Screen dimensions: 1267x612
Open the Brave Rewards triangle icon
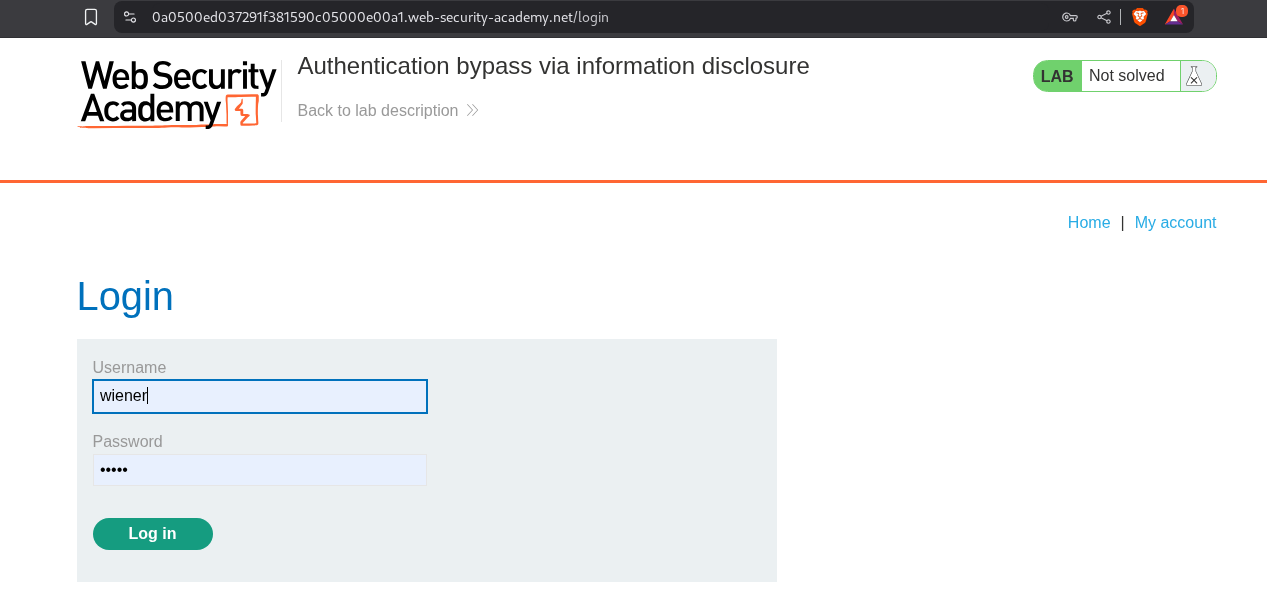1174,17
